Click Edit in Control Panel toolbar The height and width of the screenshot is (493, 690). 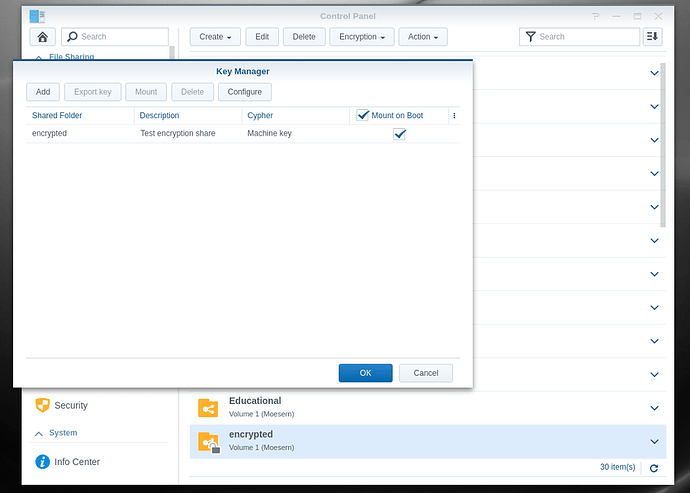tap(262, 37)
